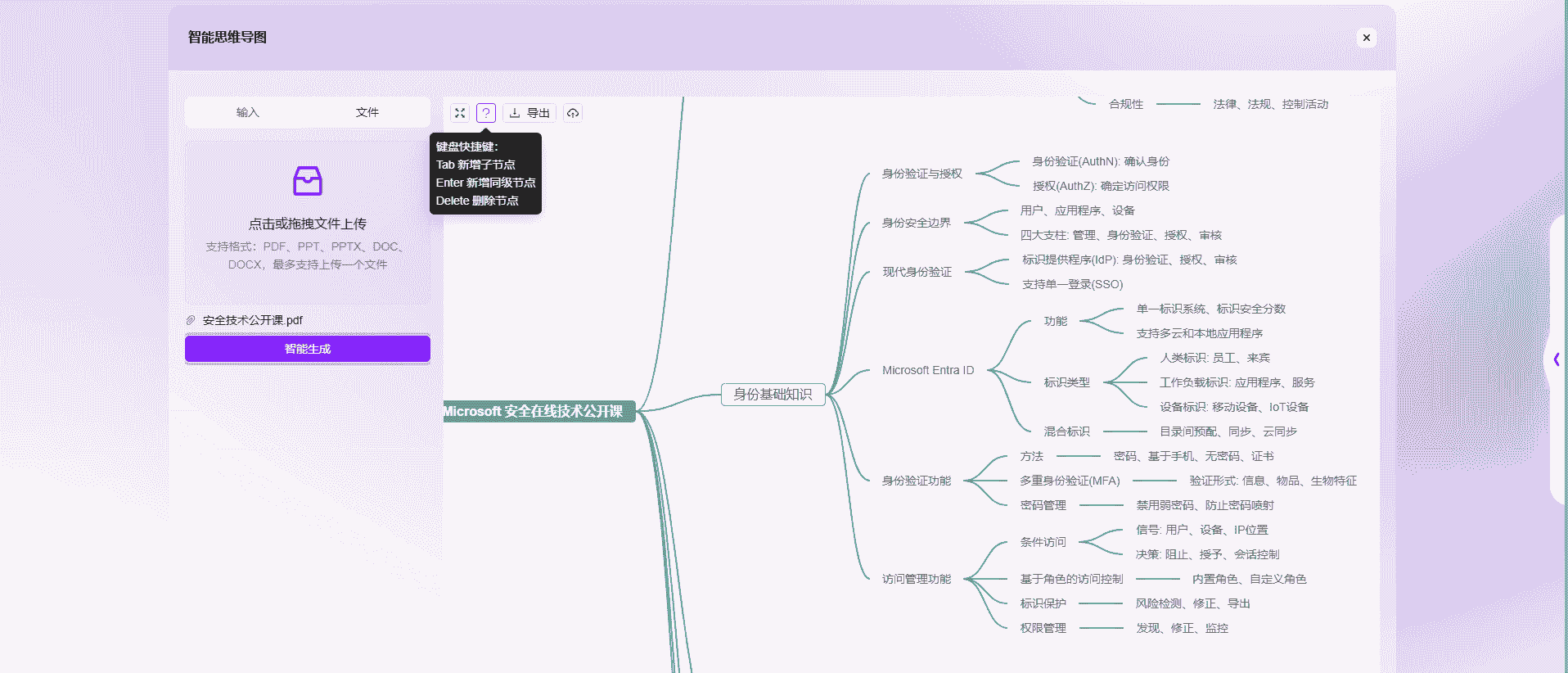The width and height of the screenshot is (1568, 673).
Task: Click the 四大支柱 node
Action: click(x=1120, y=235)
